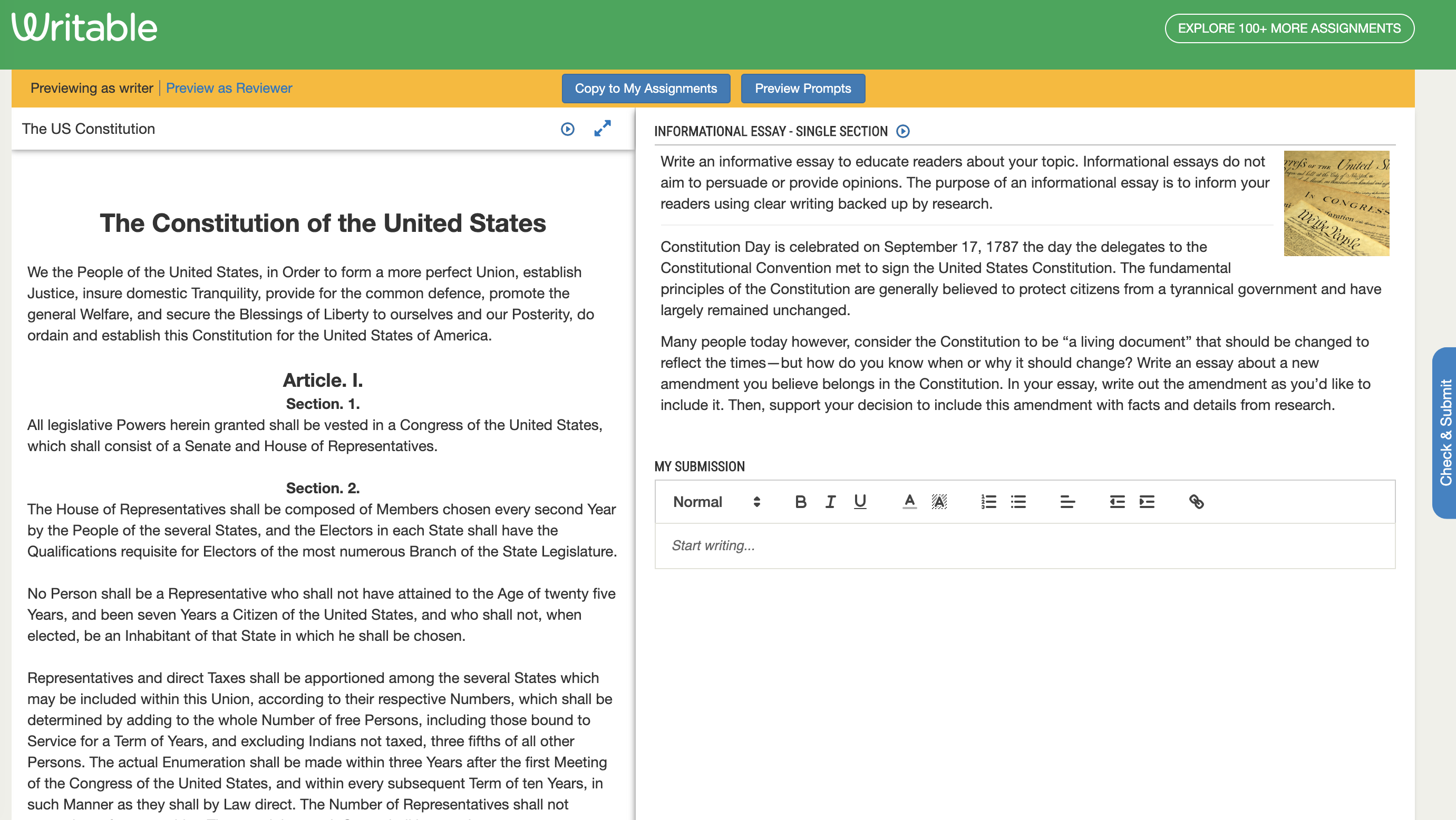Insert a bulleted list

pyautogui.click(x=1018, y=502)
